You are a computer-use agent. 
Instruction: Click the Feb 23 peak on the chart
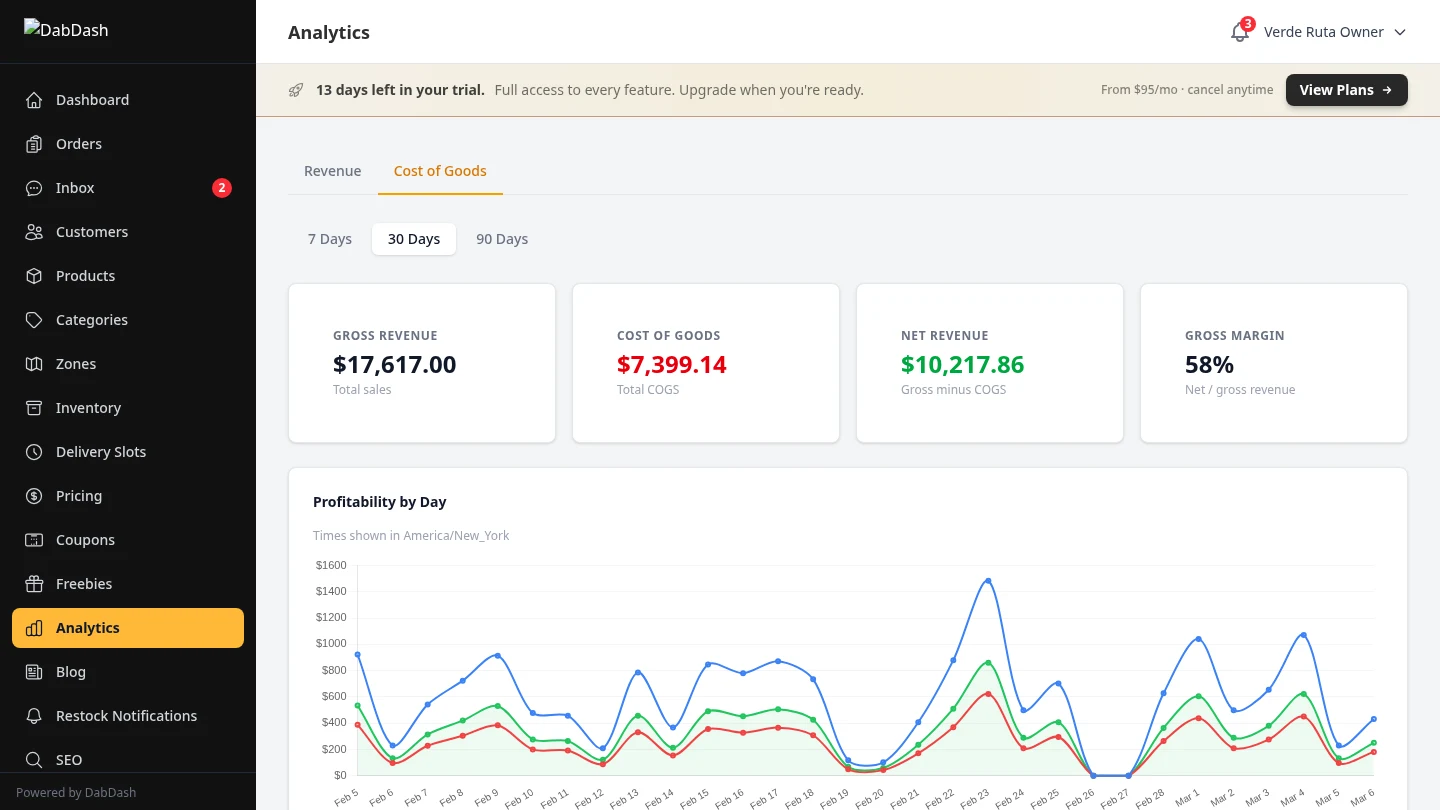click(x=987, y=580)
